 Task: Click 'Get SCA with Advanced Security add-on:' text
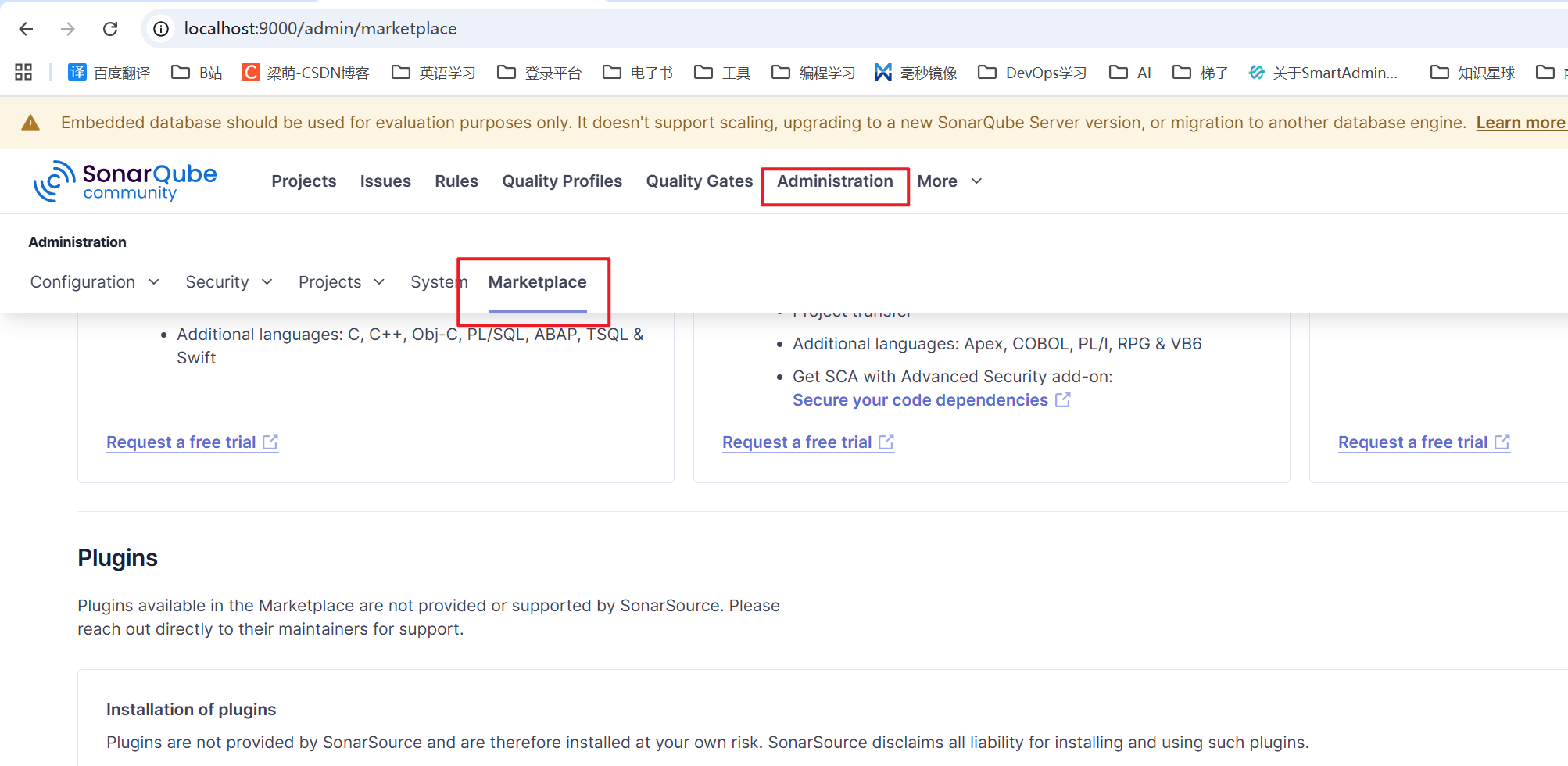[x=952, y=377]
